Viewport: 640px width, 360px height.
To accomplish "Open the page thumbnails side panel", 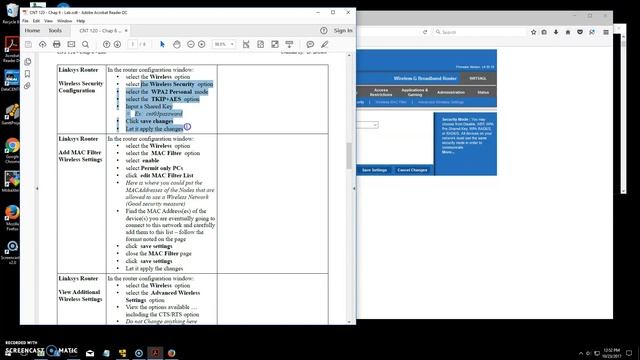I will [28, 62].
